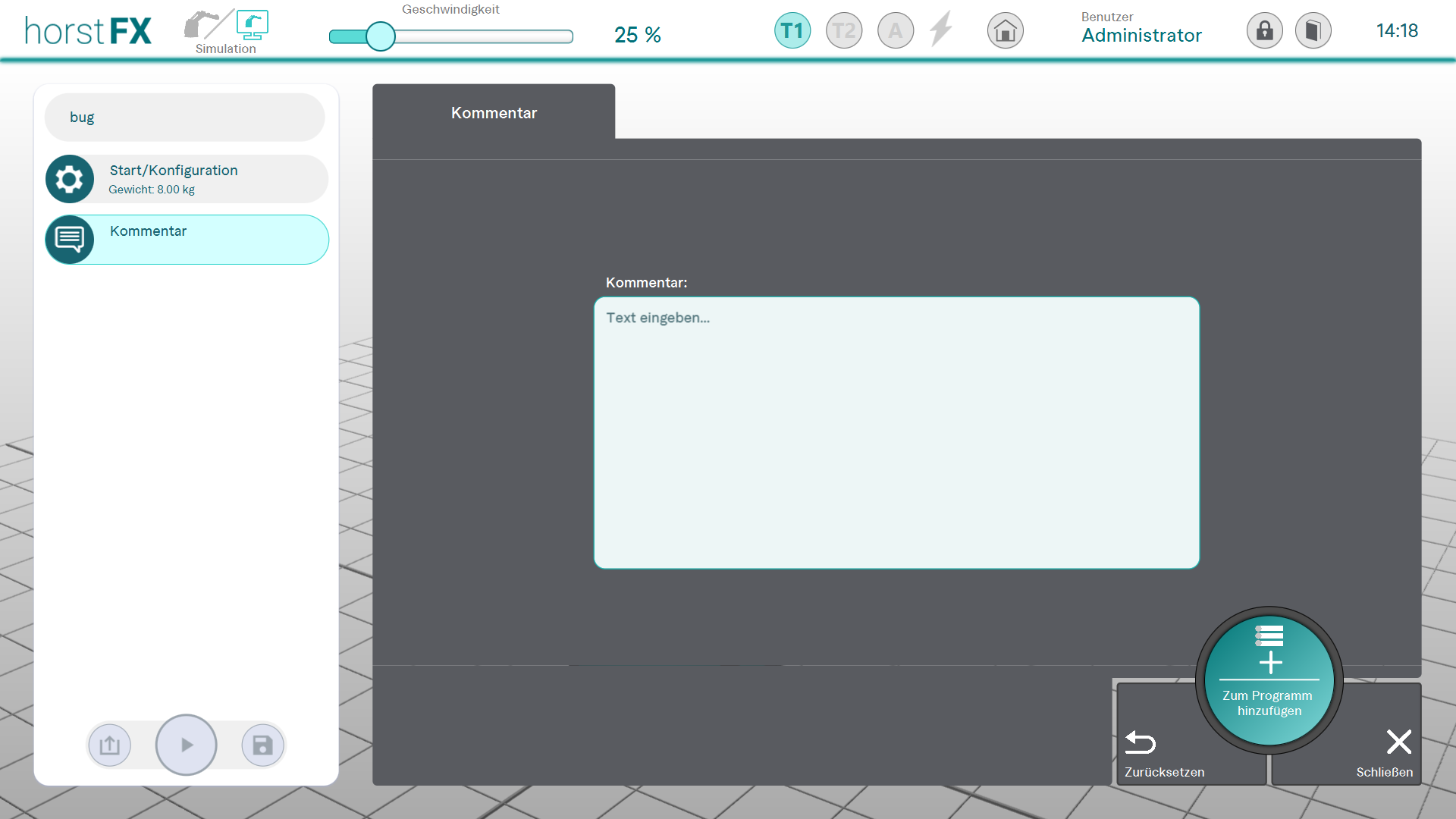Select the Kommentar tab
This screenshot has width=1456, height=819.
pos(494,113)
